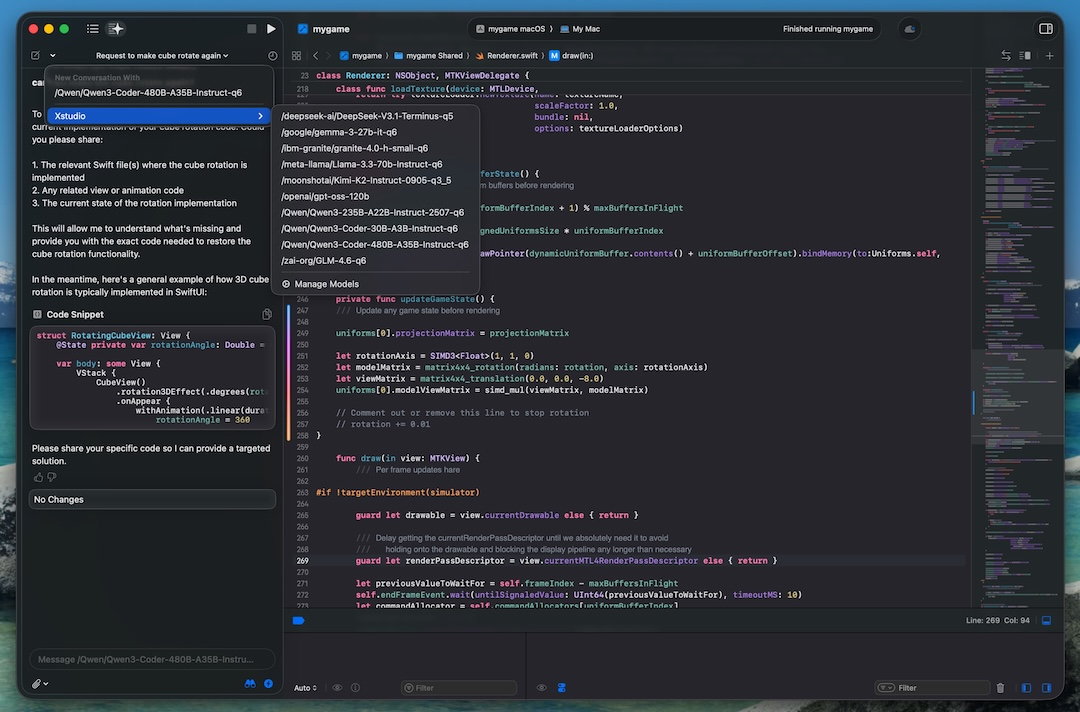The image size is (1080, 712).
Task: Toggle console output eye icon
Action: (542, 687)
